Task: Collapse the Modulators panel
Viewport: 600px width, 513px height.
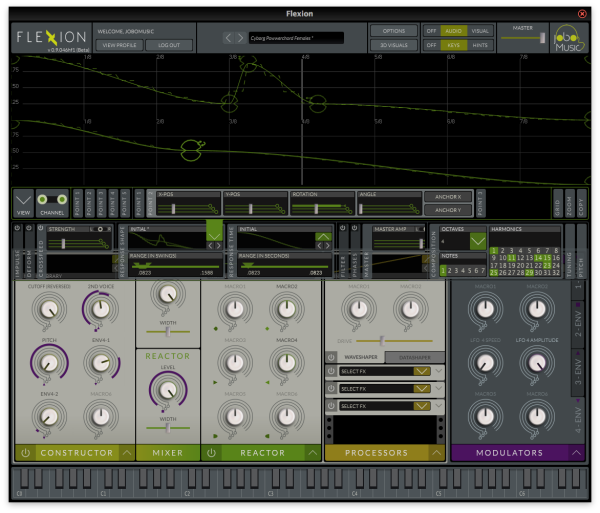Action: [576, 453]
